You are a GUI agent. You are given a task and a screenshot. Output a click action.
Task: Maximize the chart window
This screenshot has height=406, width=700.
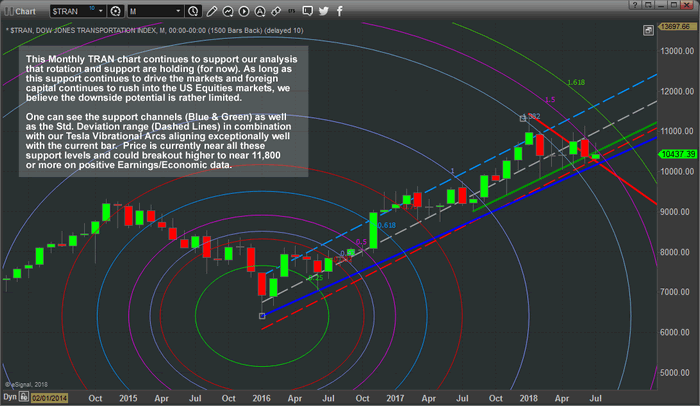[674, 5]
